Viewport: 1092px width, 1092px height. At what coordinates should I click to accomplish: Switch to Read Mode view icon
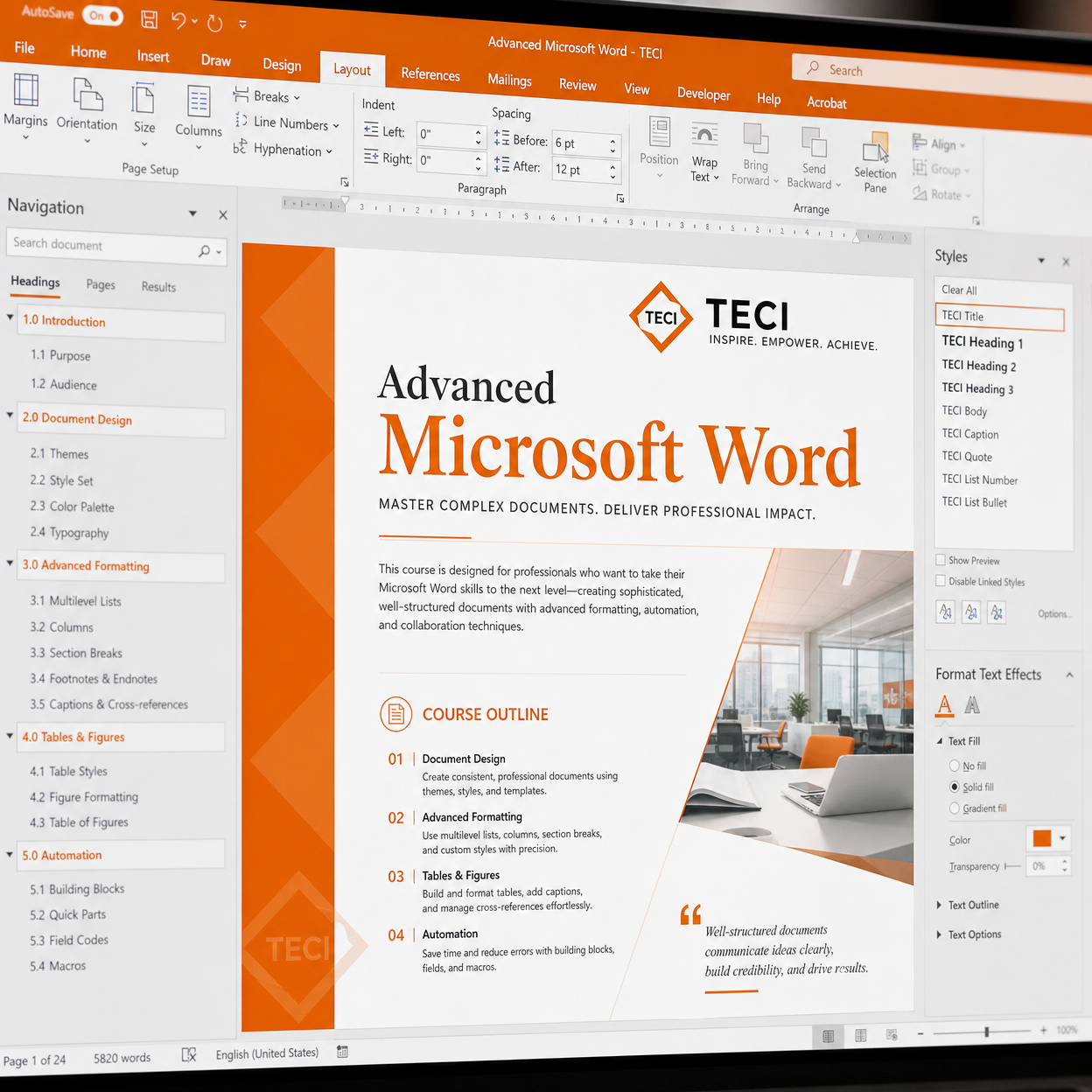[828, 1036]
